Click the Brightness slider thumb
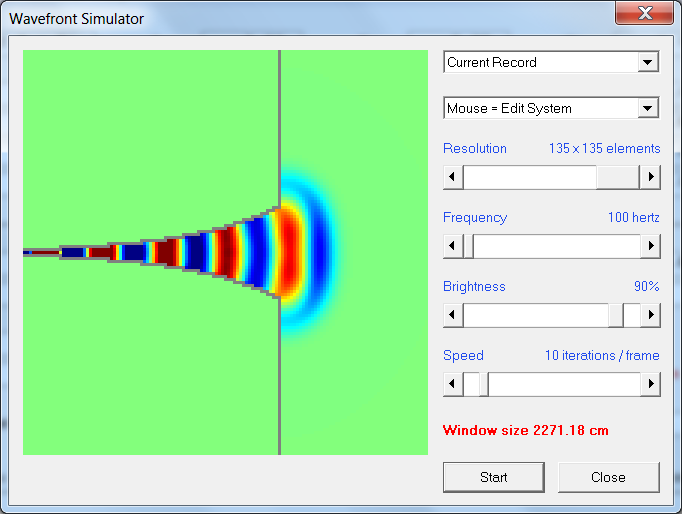 (616, 315)
